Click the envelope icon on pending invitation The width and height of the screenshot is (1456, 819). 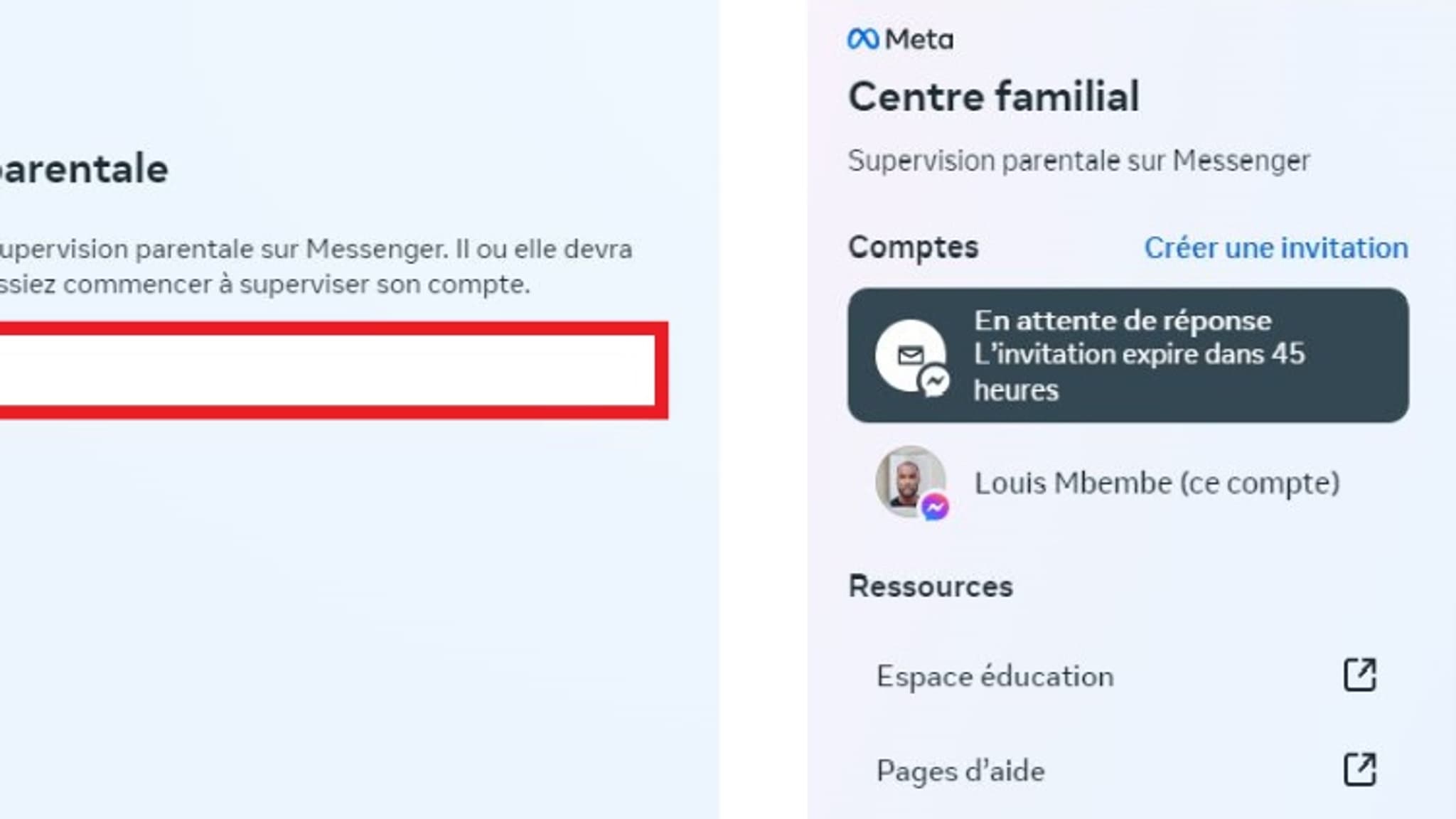point(911,355)
